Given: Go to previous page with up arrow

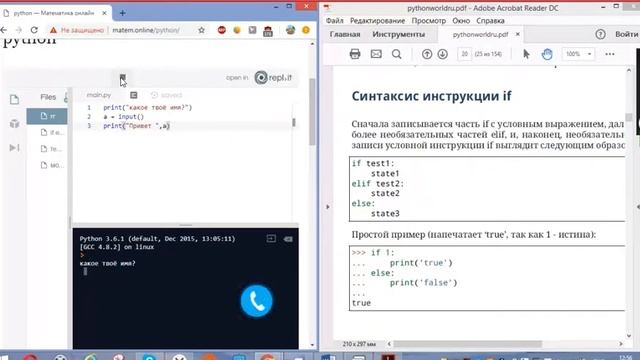Looking at the screenshot, I should 427,54.
